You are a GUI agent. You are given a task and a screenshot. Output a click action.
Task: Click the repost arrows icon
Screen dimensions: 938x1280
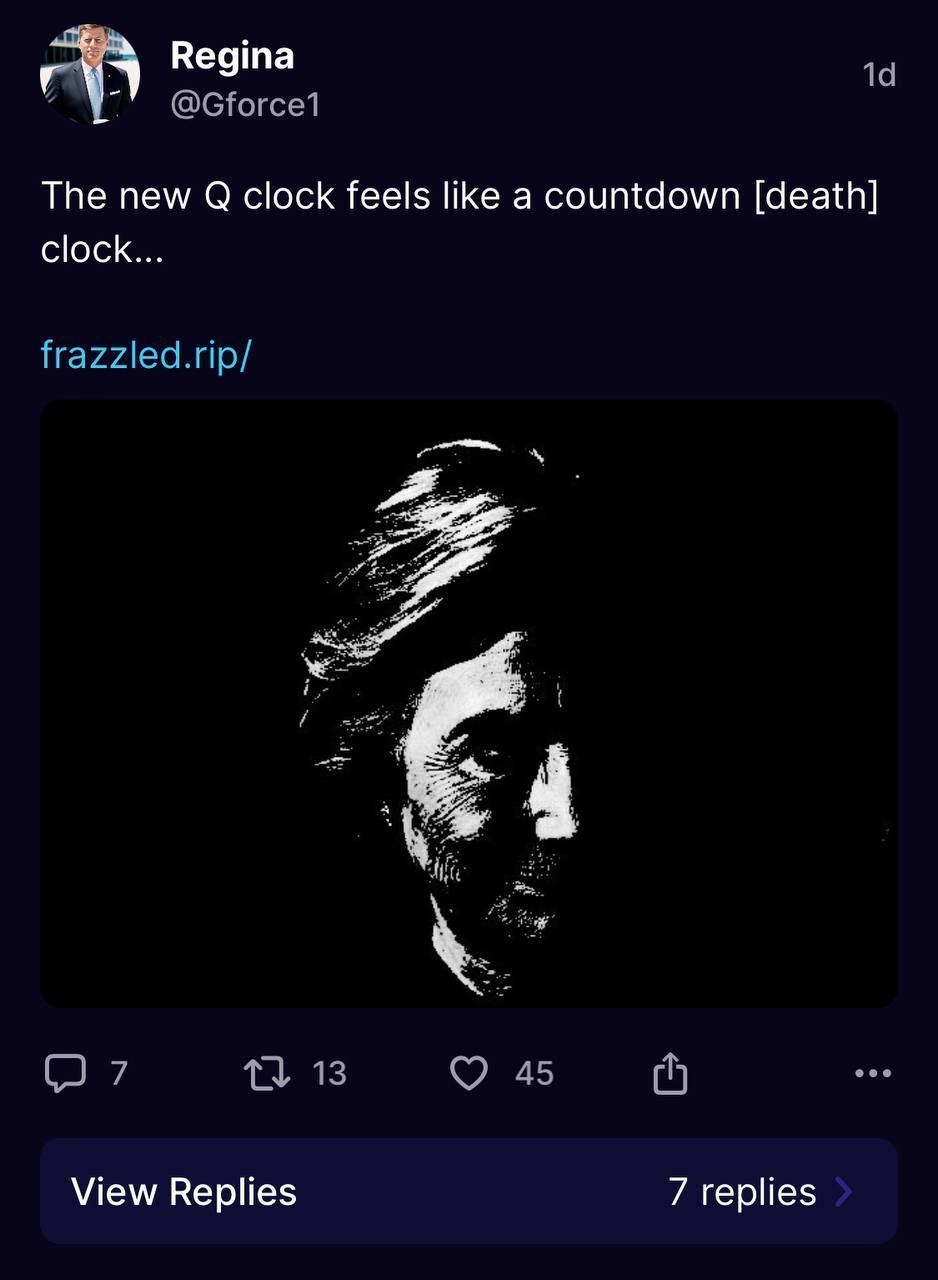coord(267,1074)
